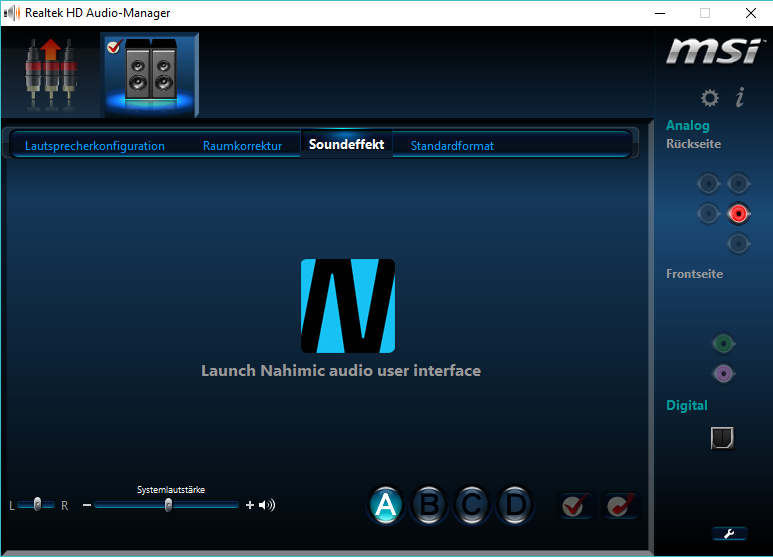Viewport: 773px width, 558px height.
Task: Select sound profile A
Action: (x=386, y=505)
